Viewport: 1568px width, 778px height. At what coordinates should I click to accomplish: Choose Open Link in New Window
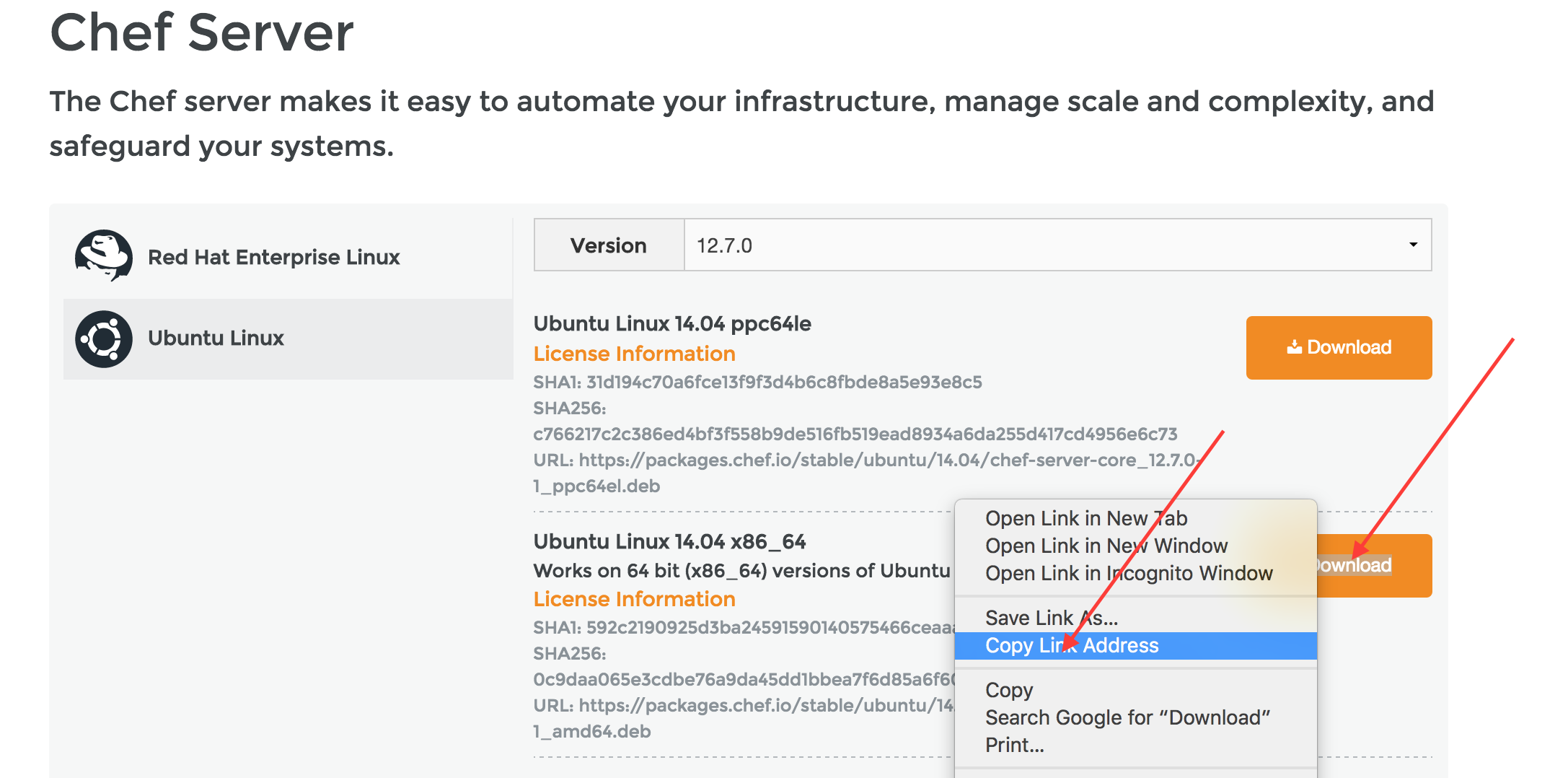click(x=1136, y=546)
